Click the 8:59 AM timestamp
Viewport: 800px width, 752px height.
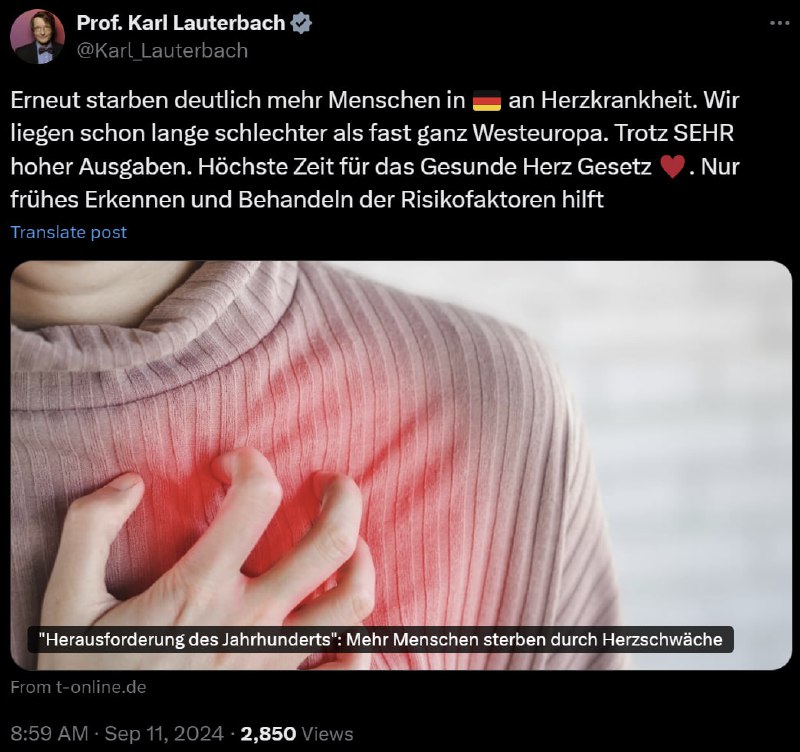pyautogui.click(x=49, y=734)
